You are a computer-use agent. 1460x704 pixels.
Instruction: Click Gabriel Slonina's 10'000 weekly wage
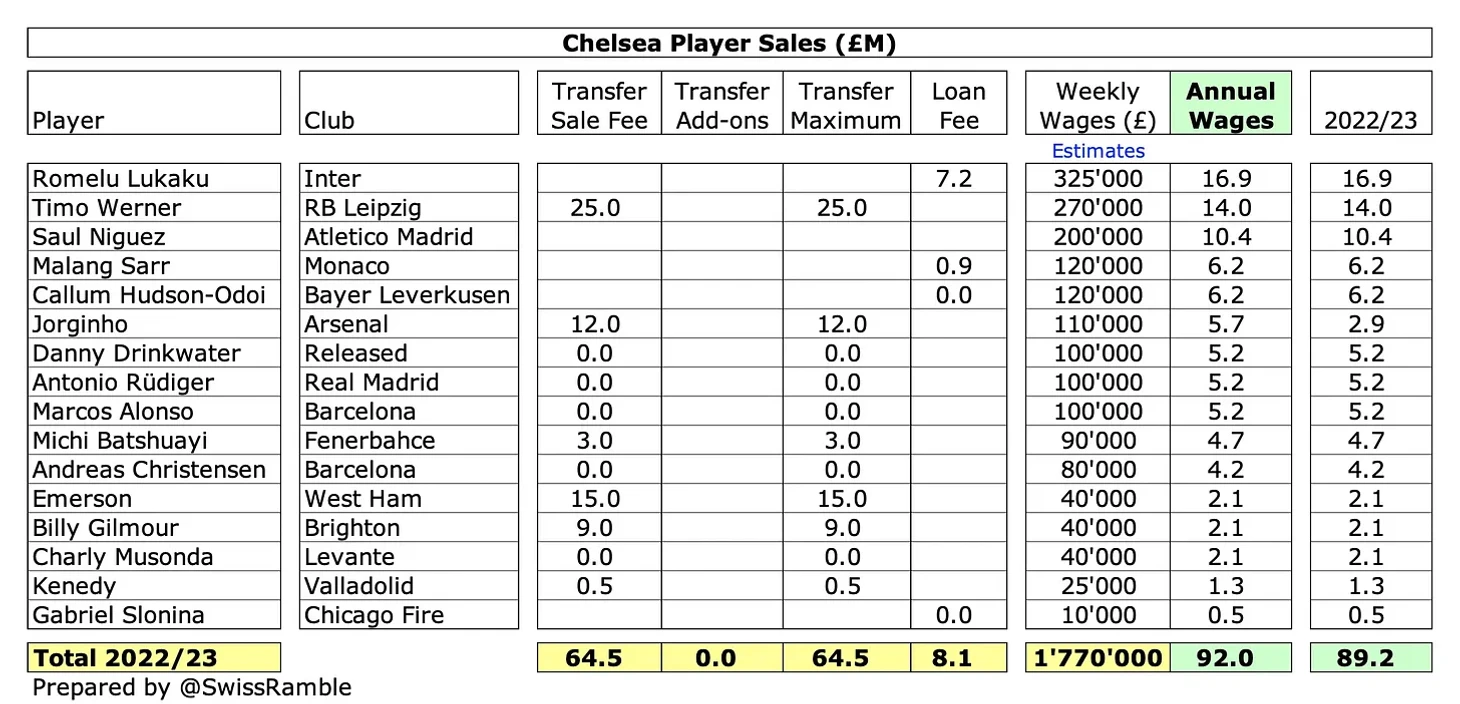coord(1097,615)
